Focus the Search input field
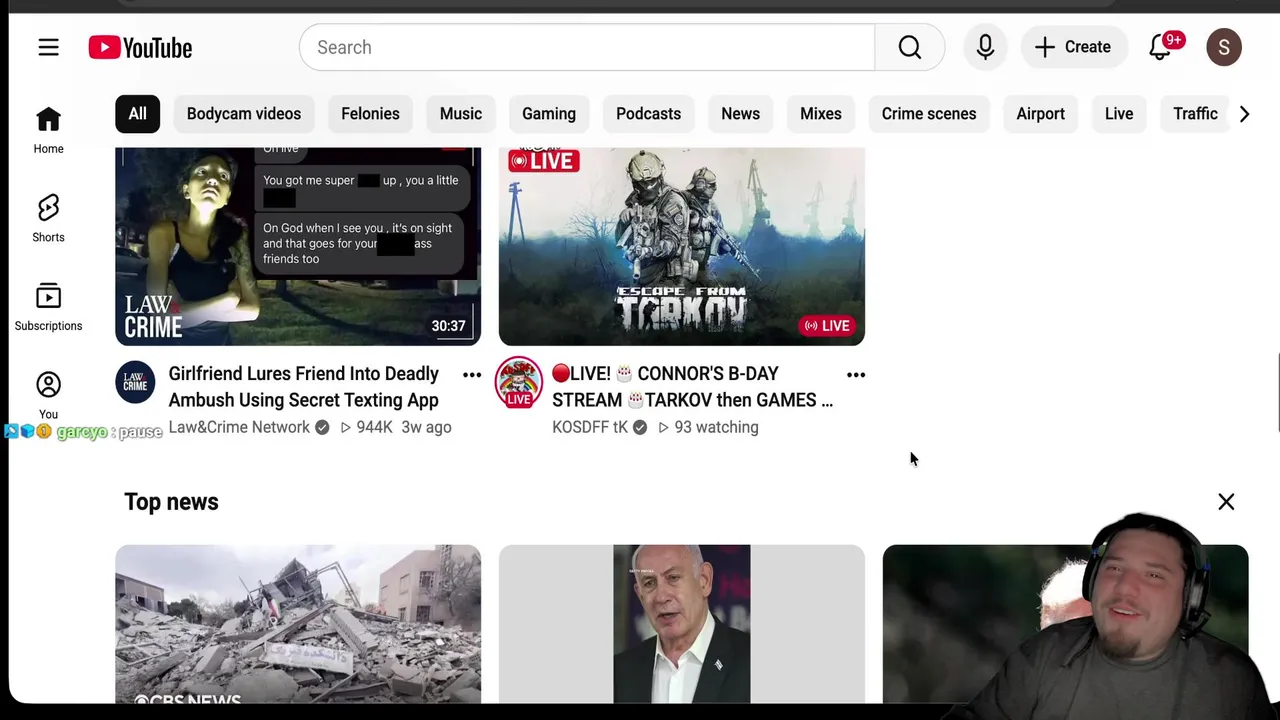The width and height of the screenshot is (1280, 720). tap(587, 47)
